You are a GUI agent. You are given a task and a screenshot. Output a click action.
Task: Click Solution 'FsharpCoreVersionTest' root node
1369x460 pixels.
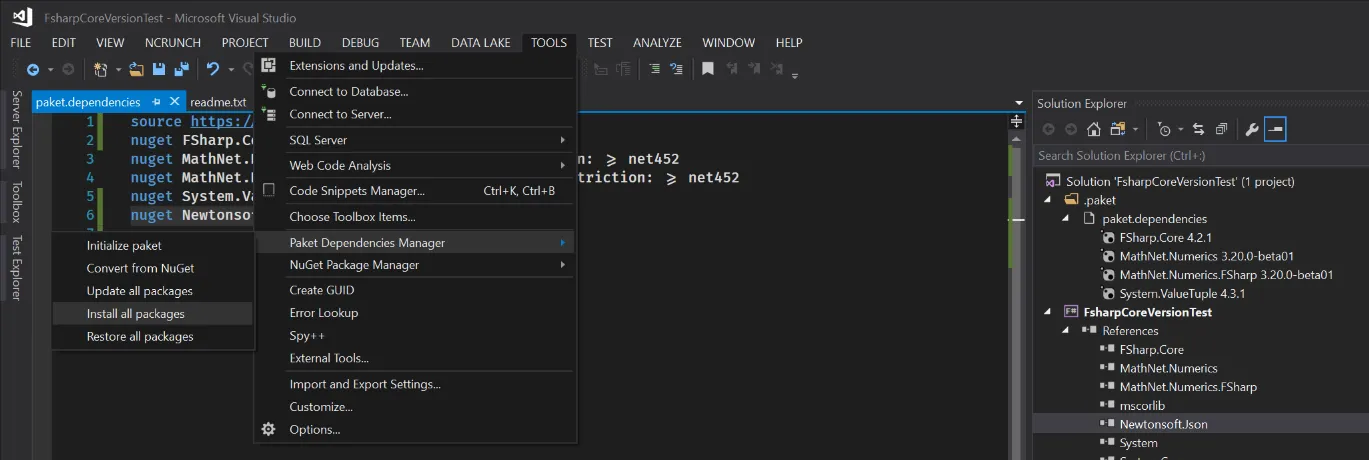point(1180,181)
